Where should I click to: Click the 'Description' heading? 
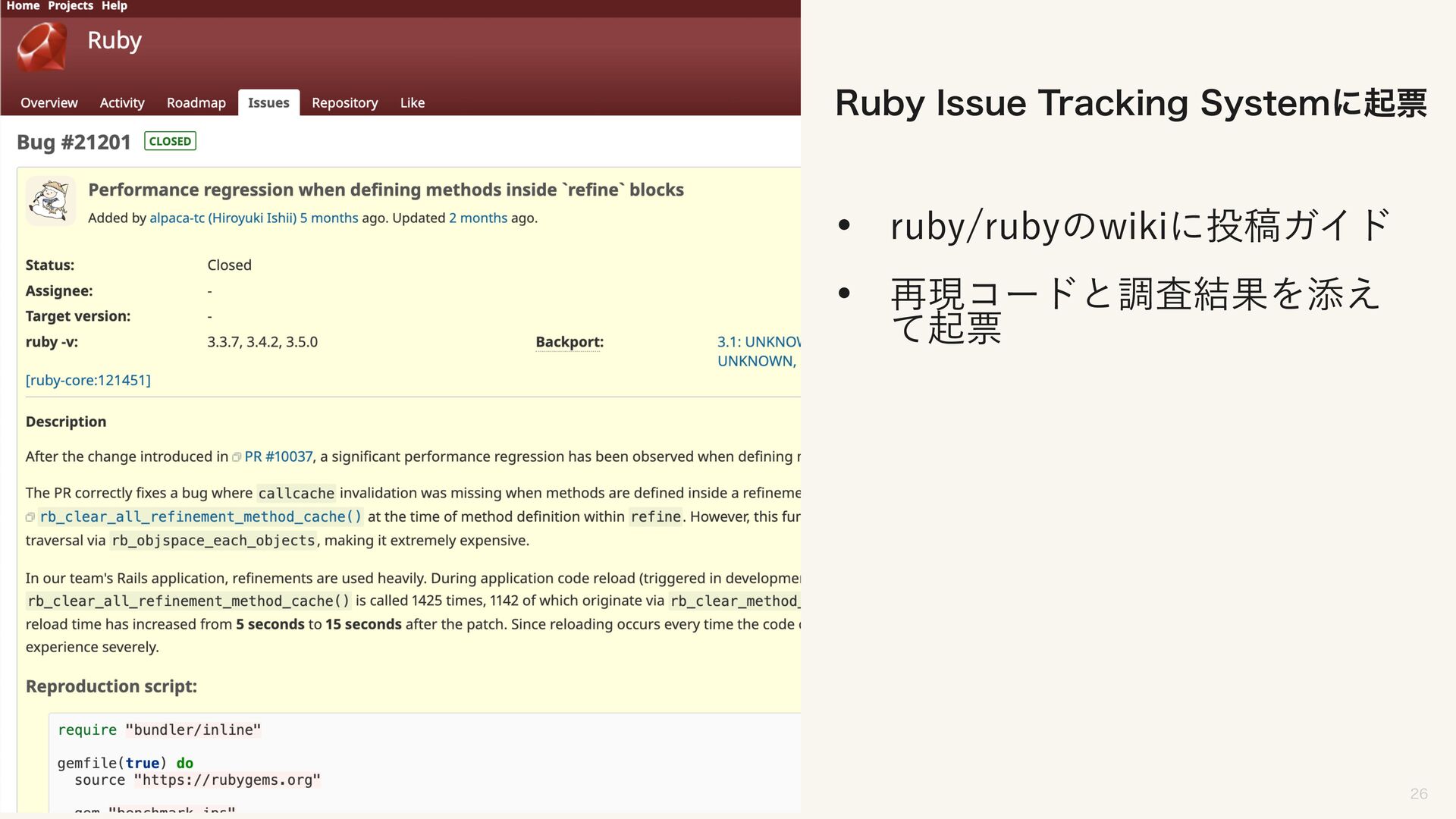(x=66, y=422)
